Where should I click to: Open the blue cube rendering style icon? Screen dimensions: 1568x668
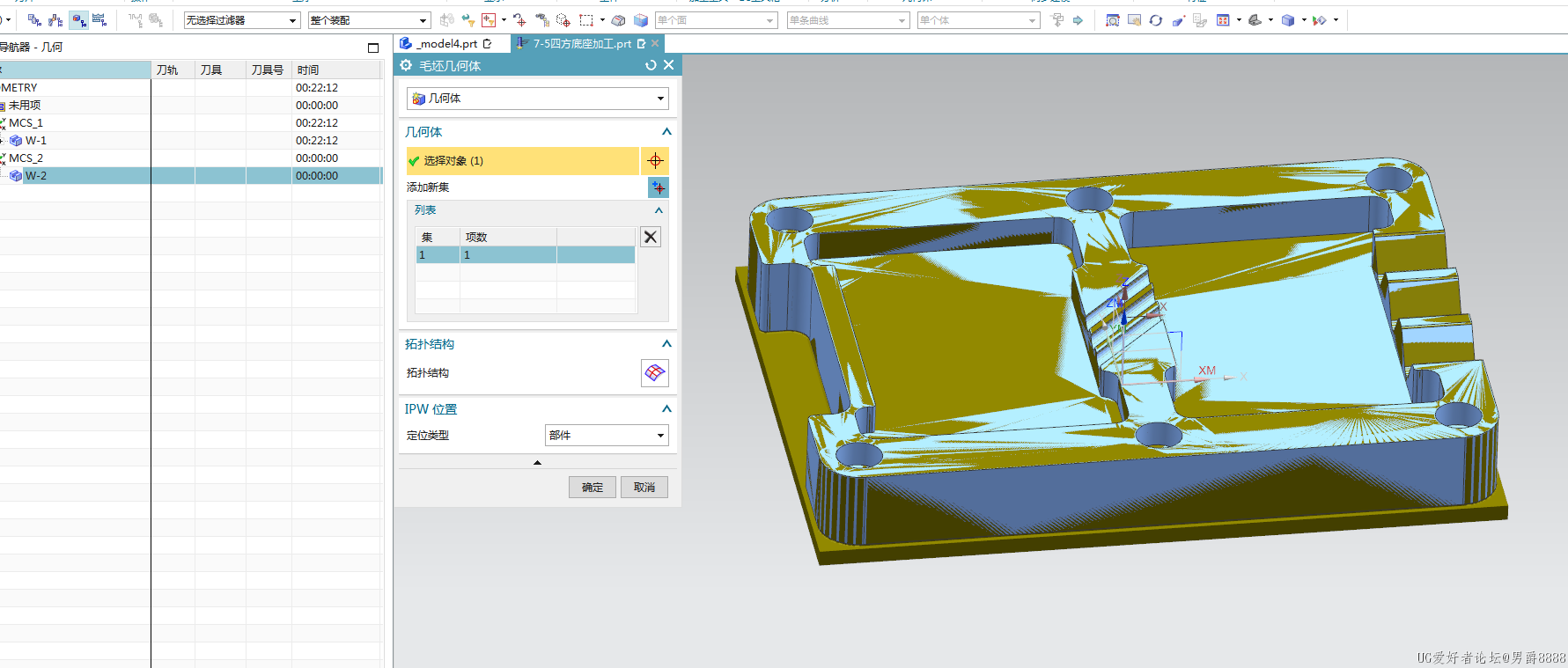1288,19
